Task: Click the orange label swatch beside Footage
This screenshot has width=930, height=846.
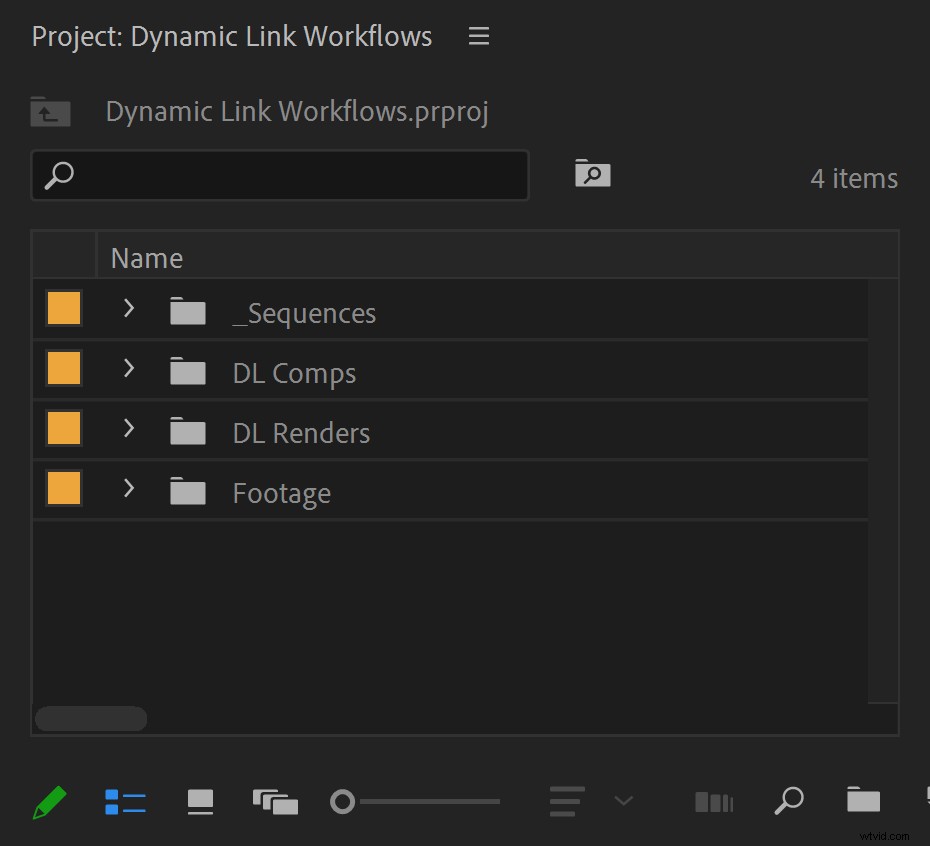Action: (63, 489)
